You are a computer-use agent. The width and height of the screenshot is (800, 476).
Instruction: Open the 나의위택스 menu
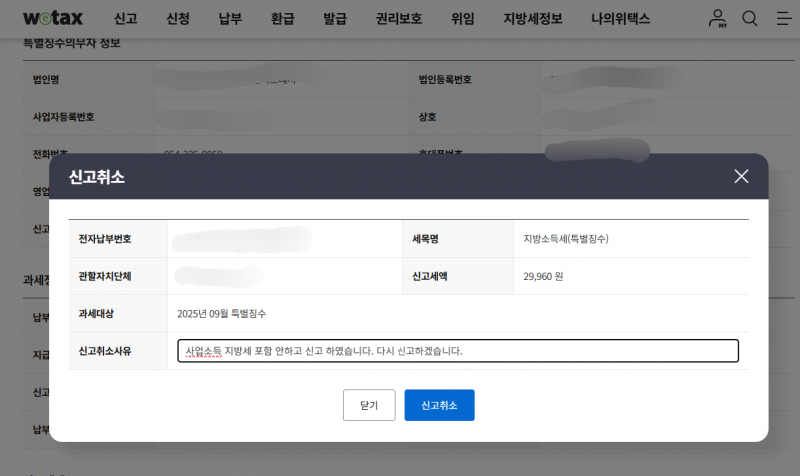[620, 19]
